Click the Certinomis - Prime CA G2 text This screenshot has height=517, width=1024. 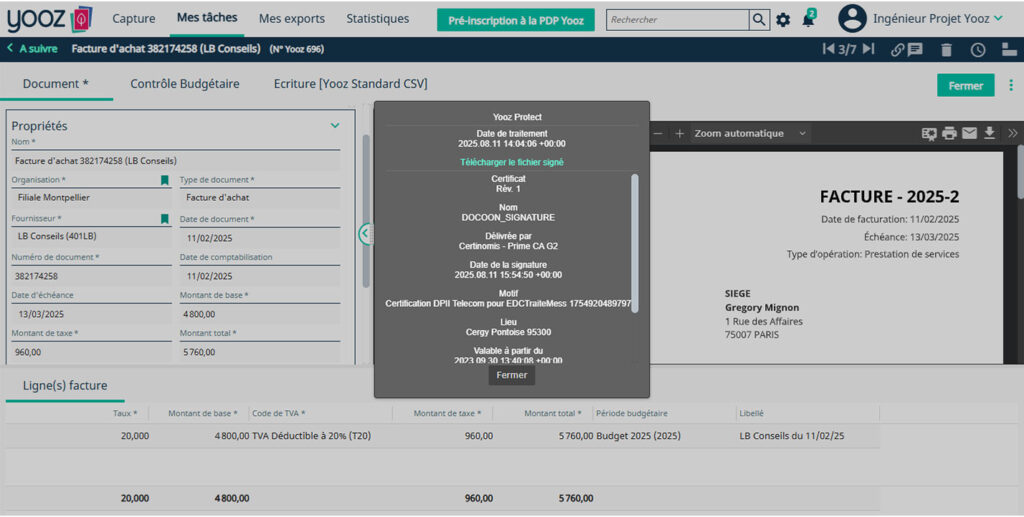(x=508, y=246)
